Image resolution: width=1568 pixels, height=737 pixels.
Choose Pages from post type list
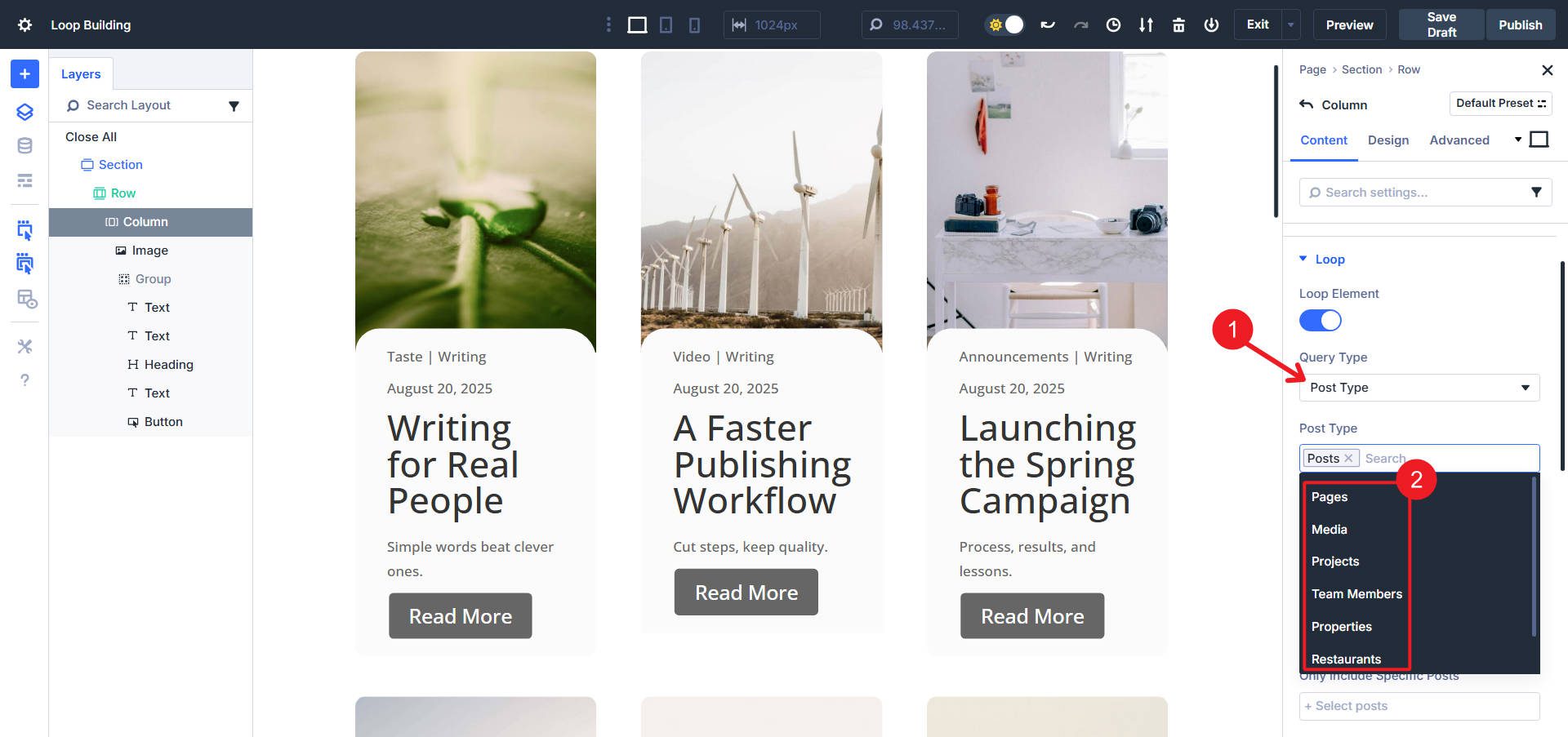[1330, 497]
